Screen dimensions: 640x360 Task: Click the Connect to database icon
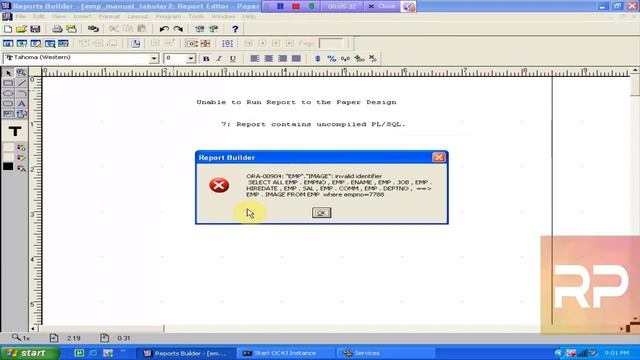[93, 29]
